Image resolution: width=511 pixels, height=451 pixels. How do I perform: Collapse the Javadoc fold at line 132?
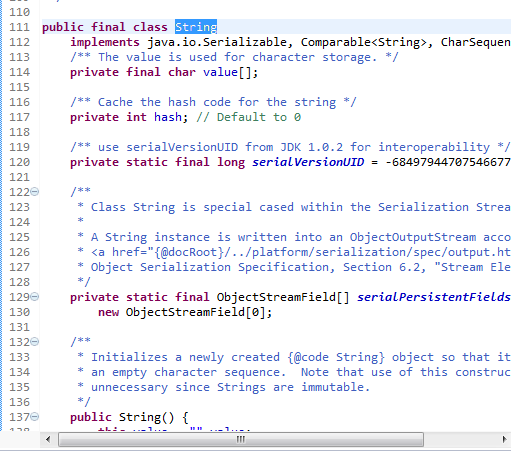point(35,342)
